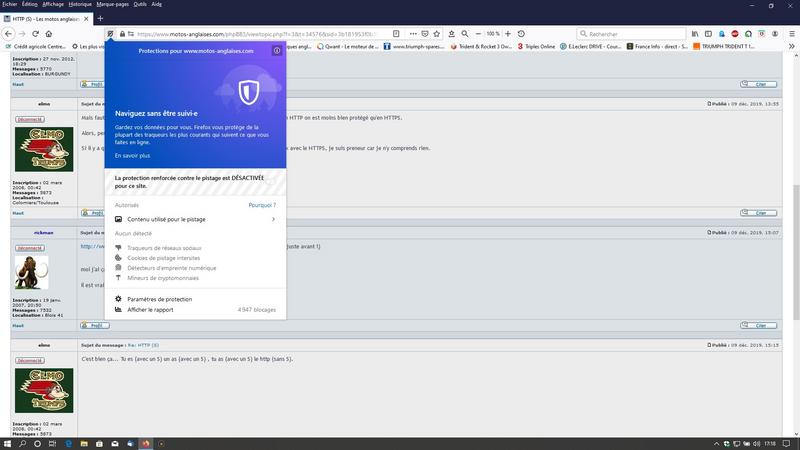800x450 pixels.
Task: Open the Windows notification center icon
Action: [x=787, y=444]
